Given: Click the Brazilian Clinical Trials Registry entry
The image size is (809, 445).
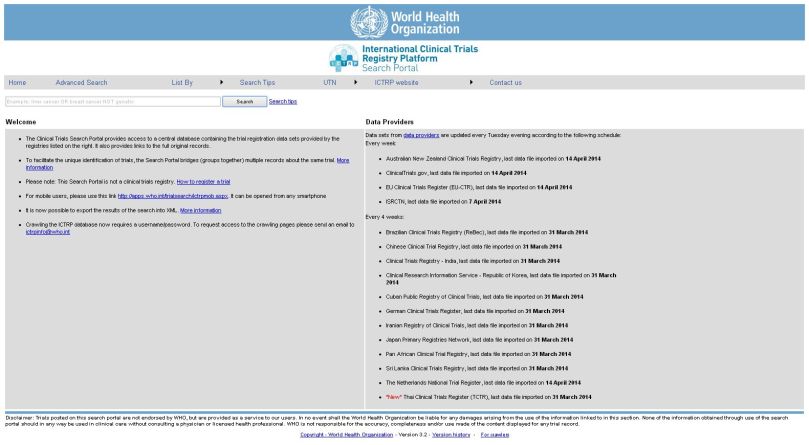Looking at the screenshot, I should click(x=487, y=233).
